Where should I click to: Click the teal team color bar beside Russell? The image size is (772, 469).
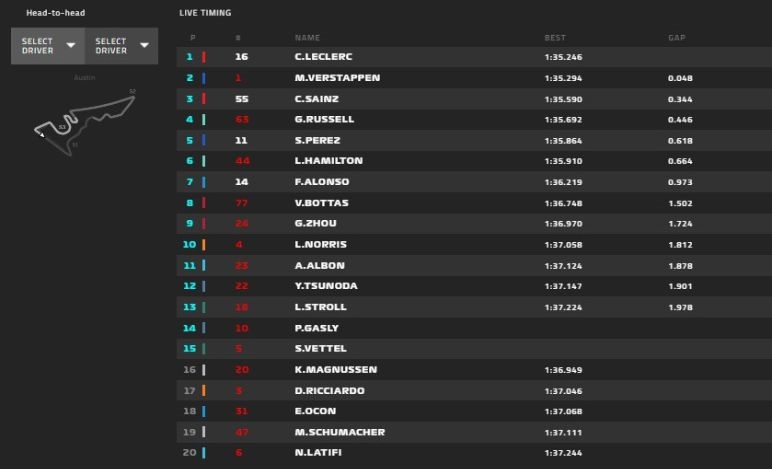pyautogui.click(x=204, y=119)
